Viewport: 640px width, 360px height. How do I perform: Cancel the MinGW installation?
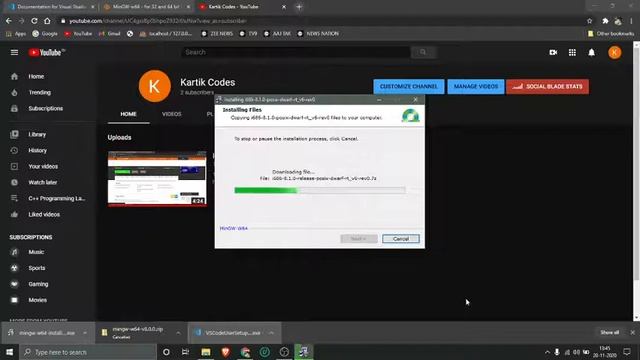401,239
